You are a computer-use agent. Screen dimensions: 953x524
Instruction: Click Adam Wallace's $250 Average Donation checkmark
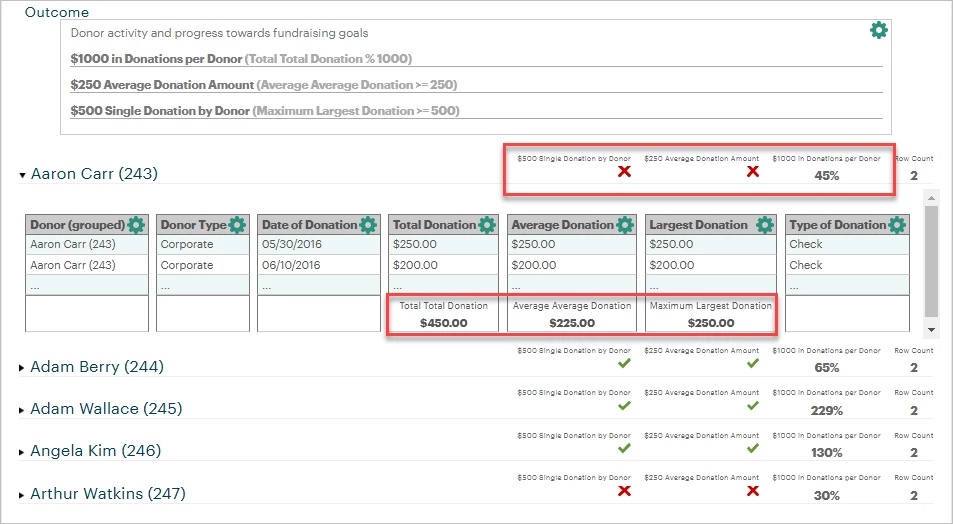[752, 405]
